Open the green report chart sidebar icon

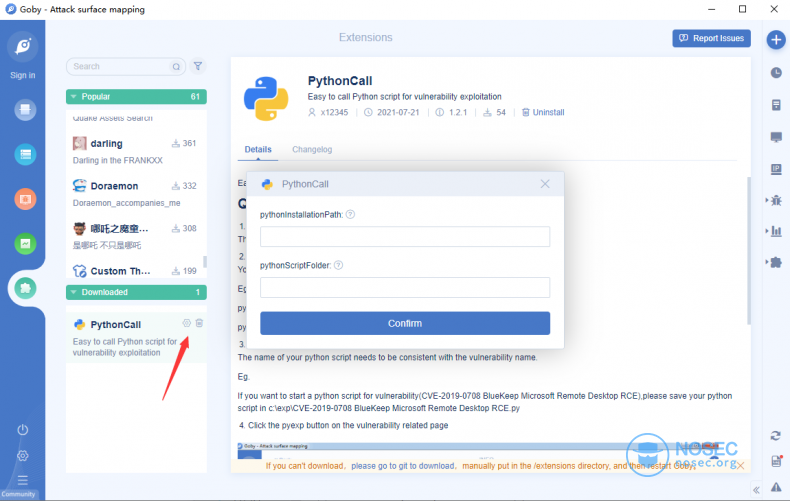pyautogui.click(x=25, y=244)
